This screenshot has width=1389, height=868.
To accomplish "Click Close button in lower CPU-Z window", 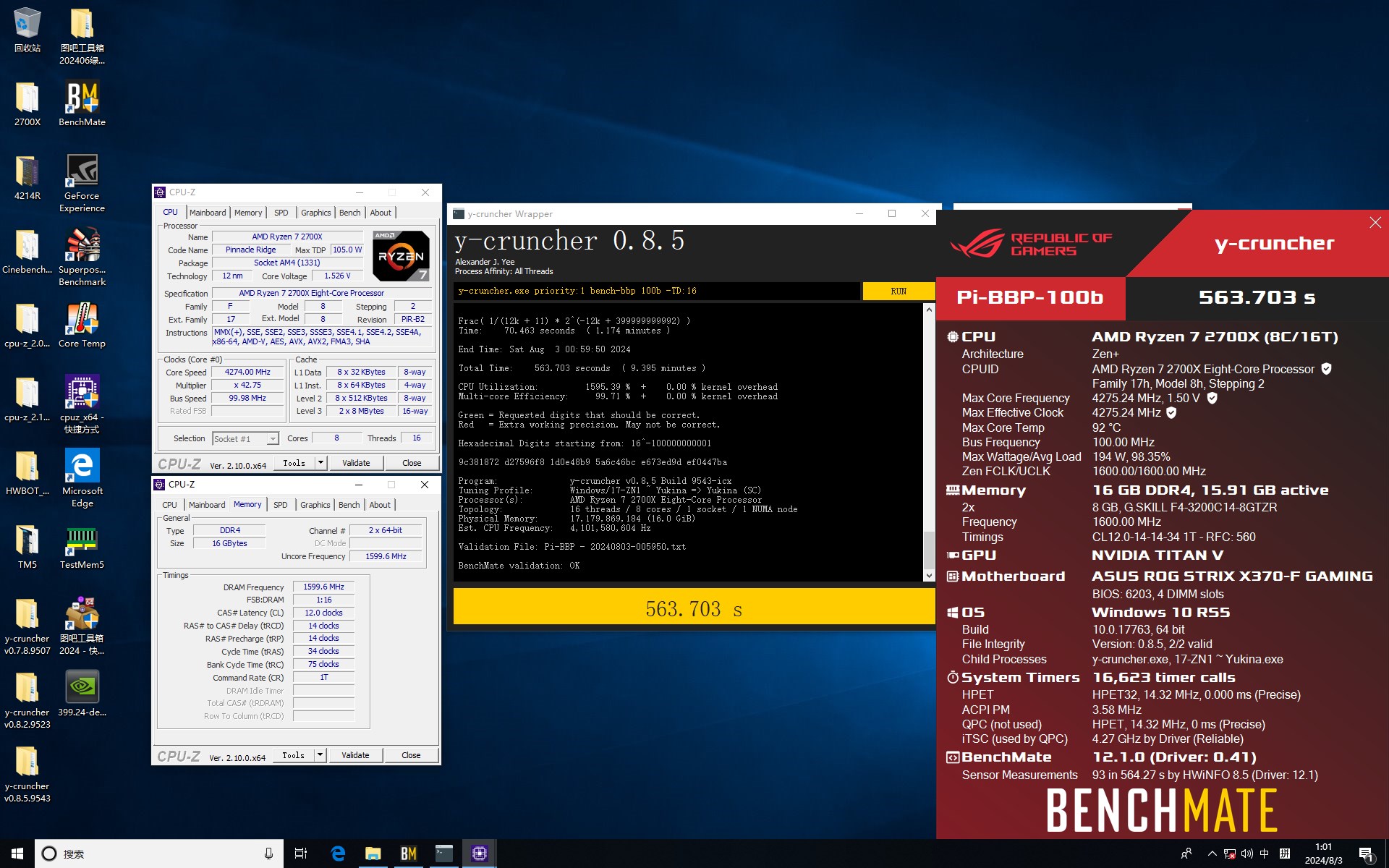I will click(411, 755).
